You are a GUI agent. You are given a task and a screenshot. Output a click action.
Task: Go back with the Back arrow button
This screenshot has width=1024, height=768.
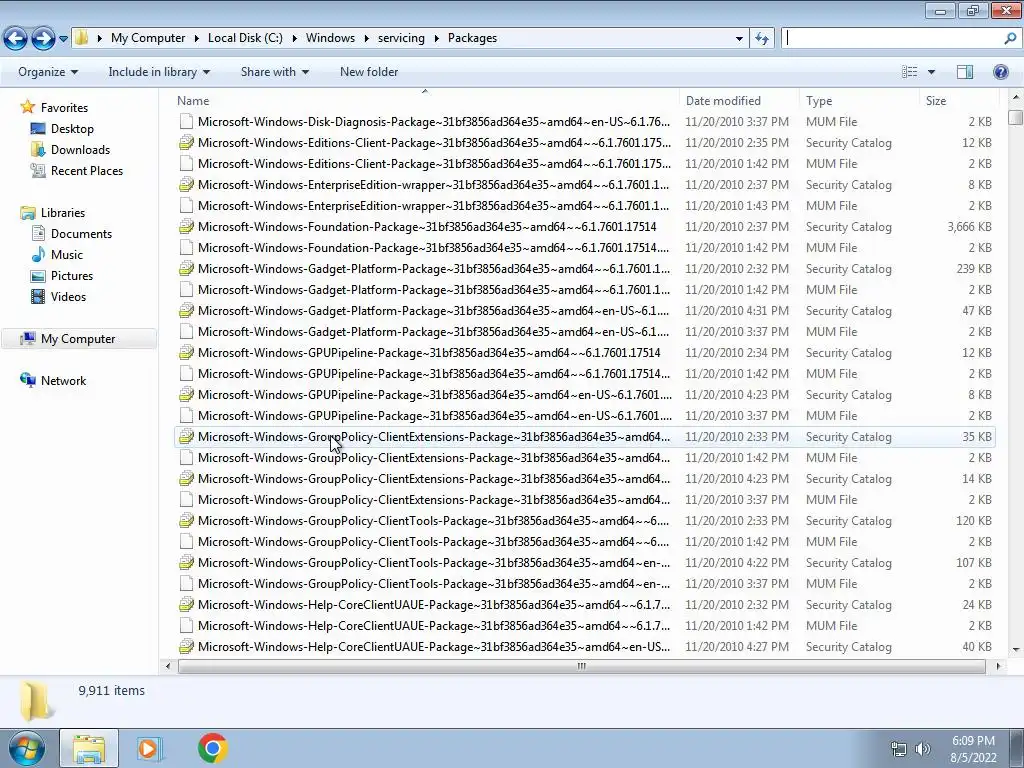16,39
